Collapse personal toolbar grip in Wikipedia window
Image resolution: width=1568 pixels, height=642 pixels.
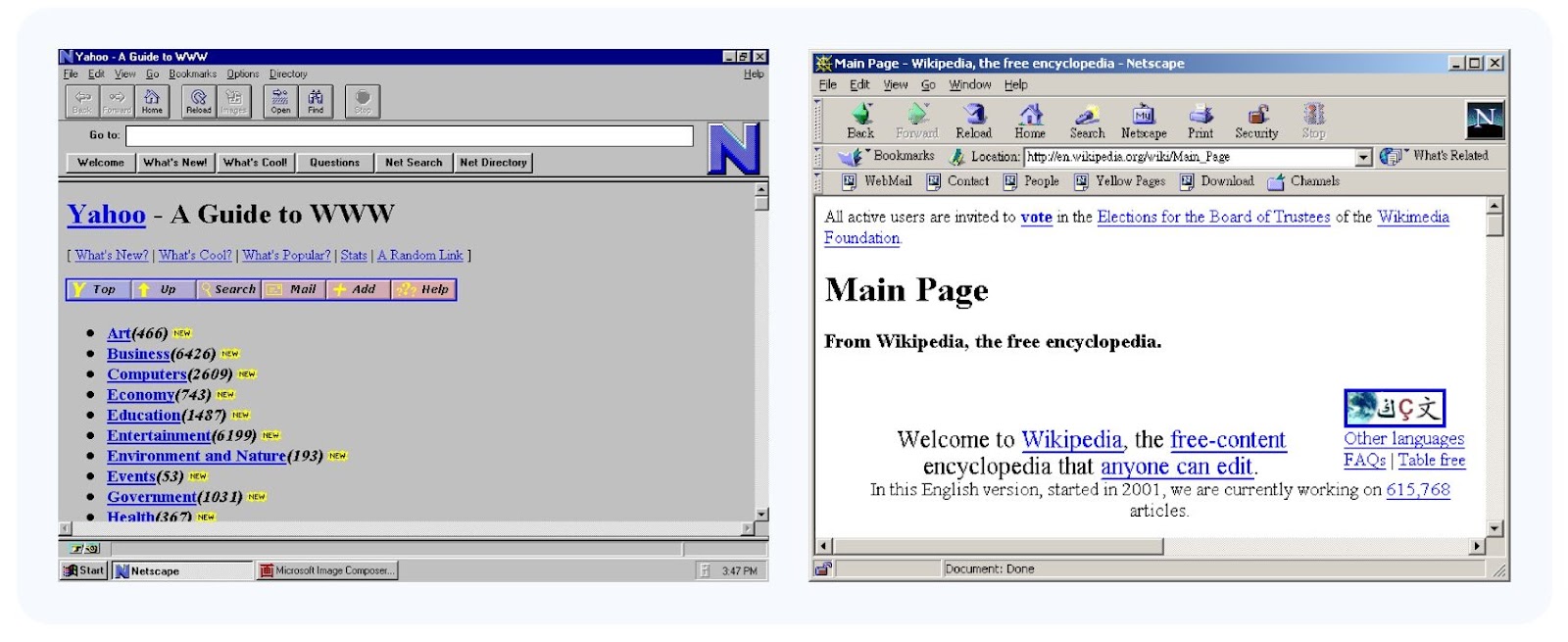pyautogui.click(x=818, y=181)
